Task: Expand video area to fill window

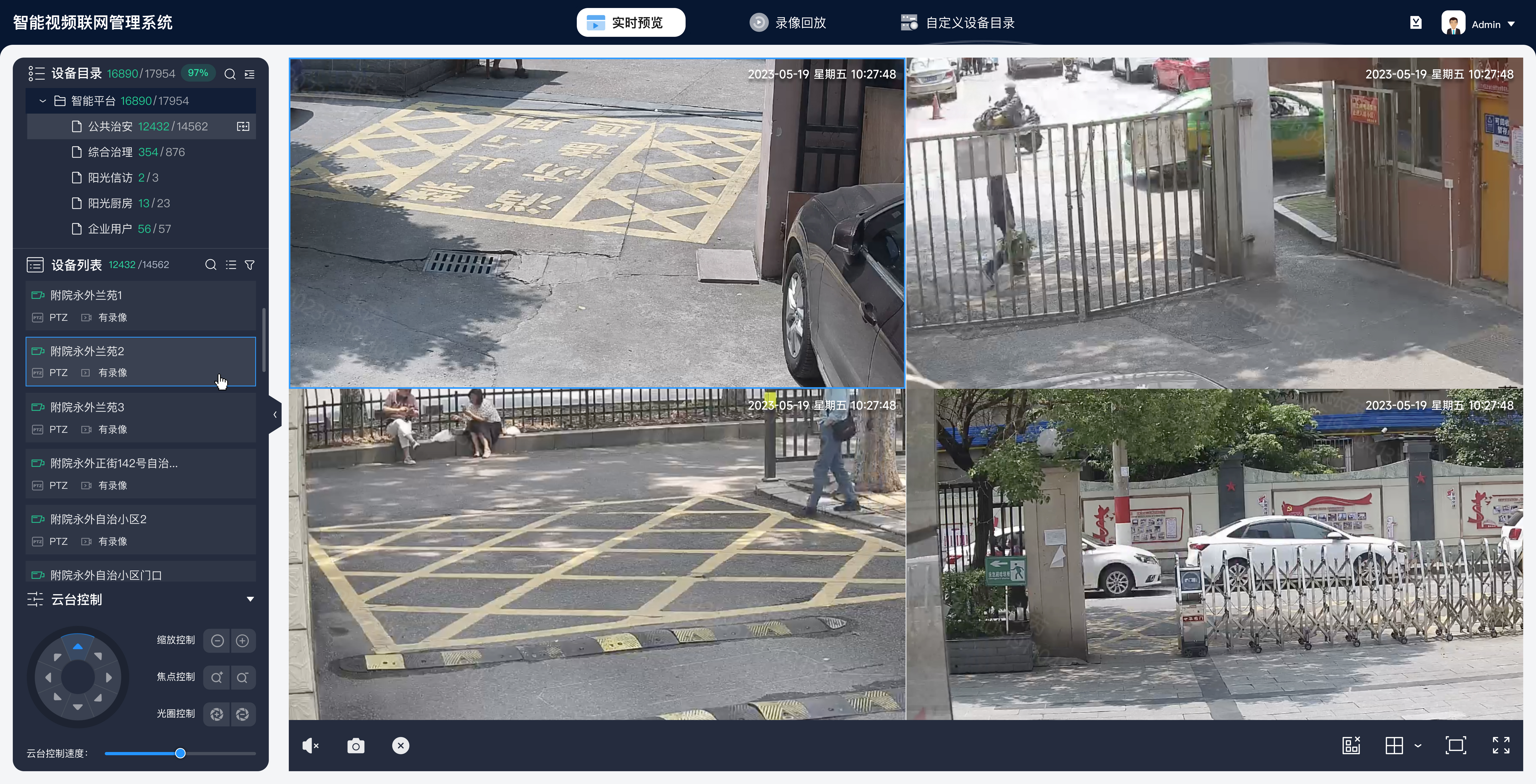Action: pos(1455,745)
